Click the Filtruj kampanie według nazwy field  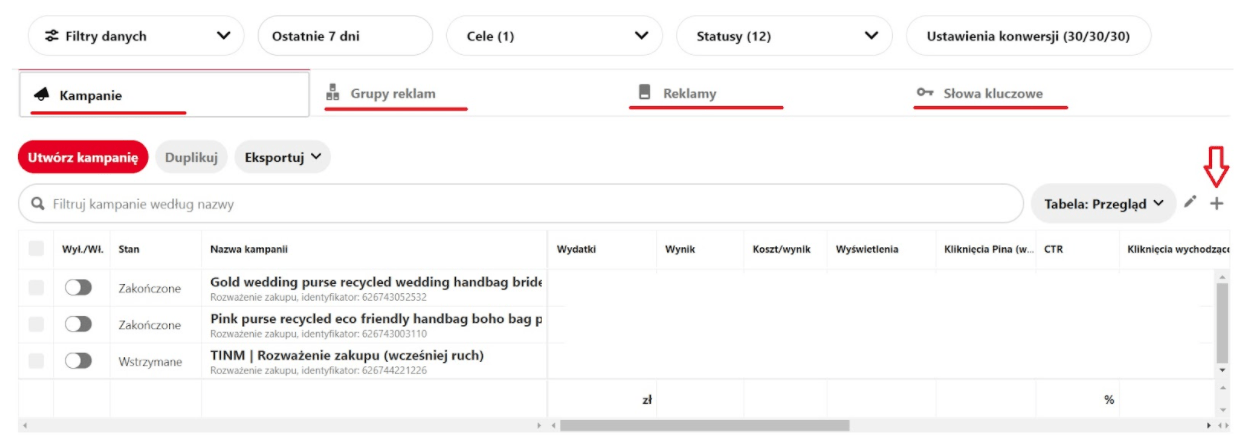520,204
